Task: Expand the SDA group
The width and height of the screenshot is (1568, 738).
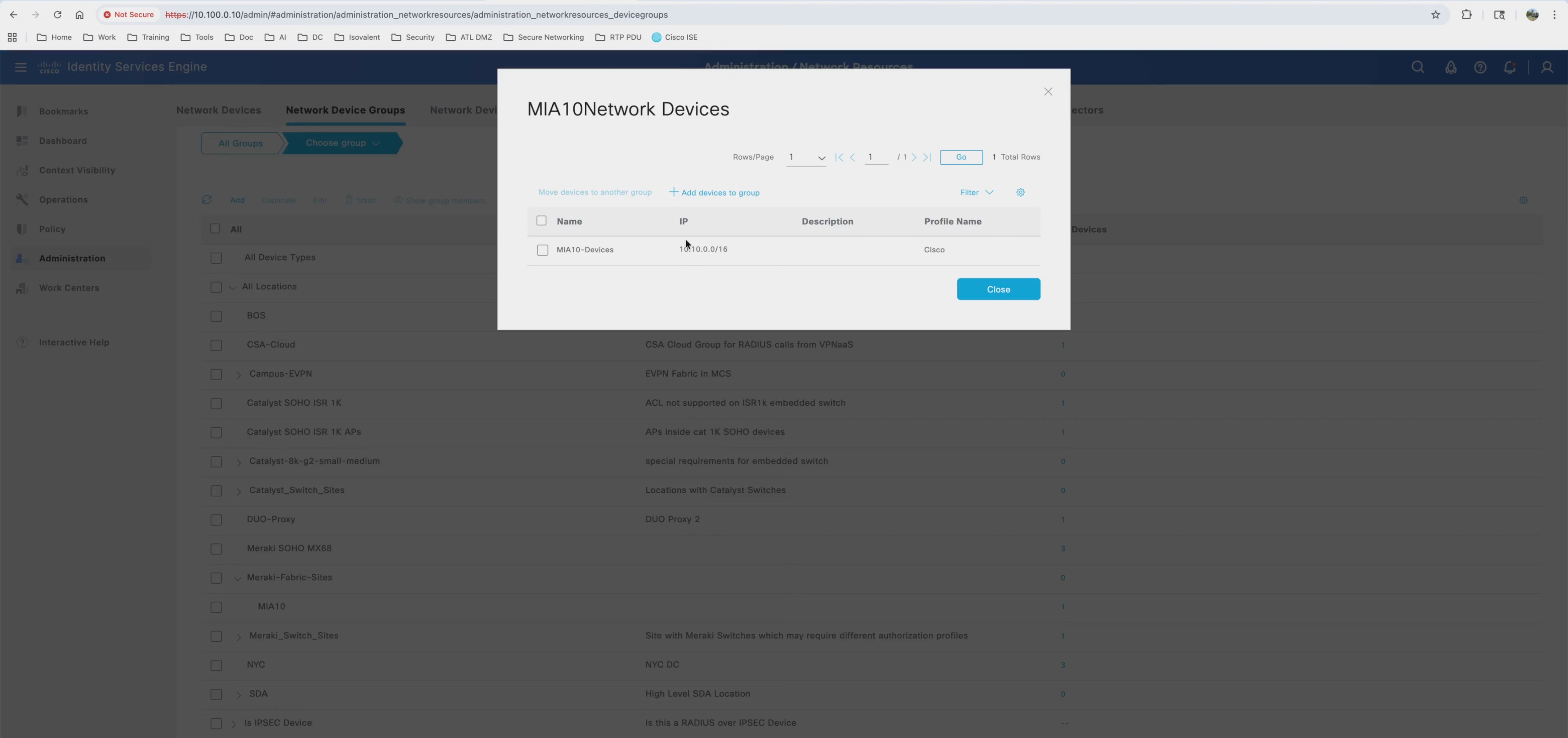Action: pyautogui.click(x=239, y=695)
